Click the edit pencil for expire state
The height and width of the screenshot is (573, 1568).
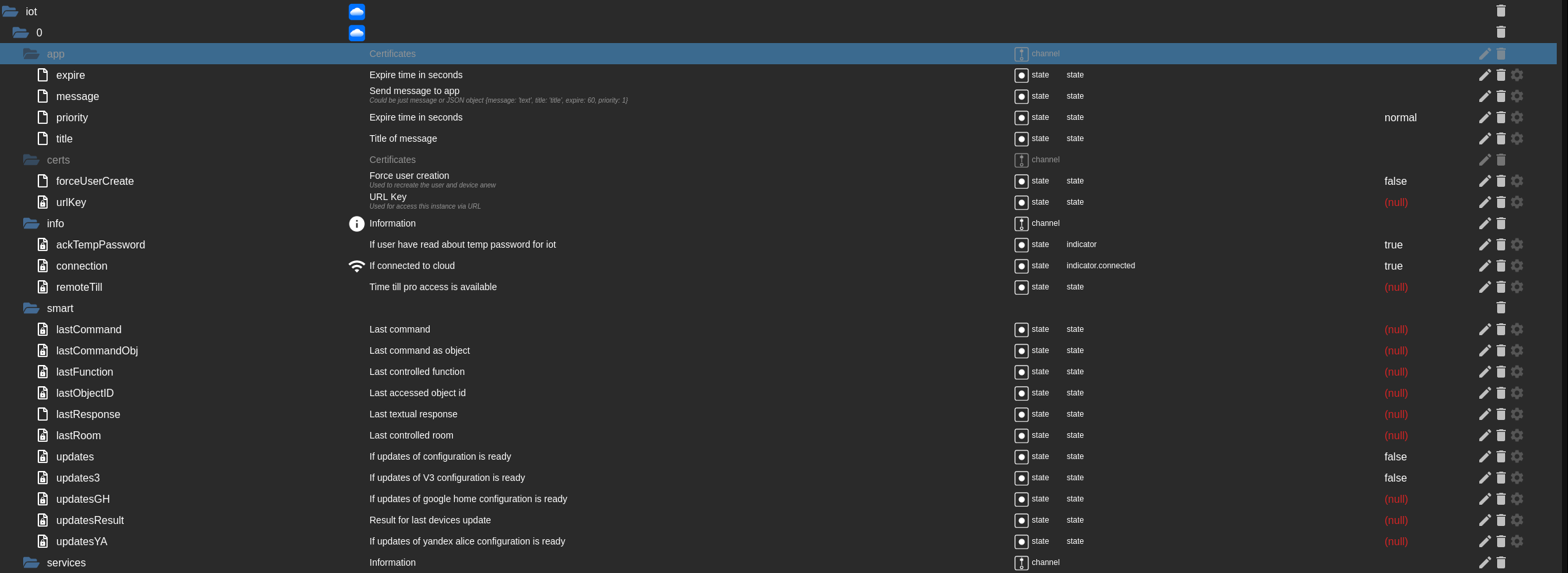[1485, 75]
